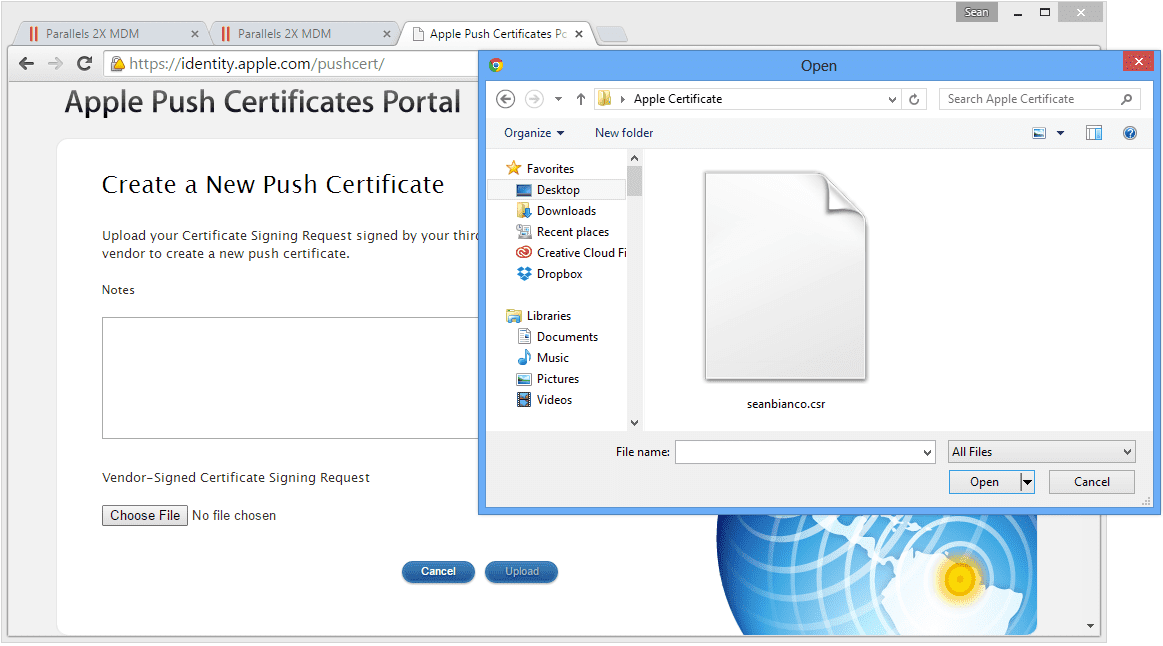Reload the Chrome page

click(x=85, y=64)
